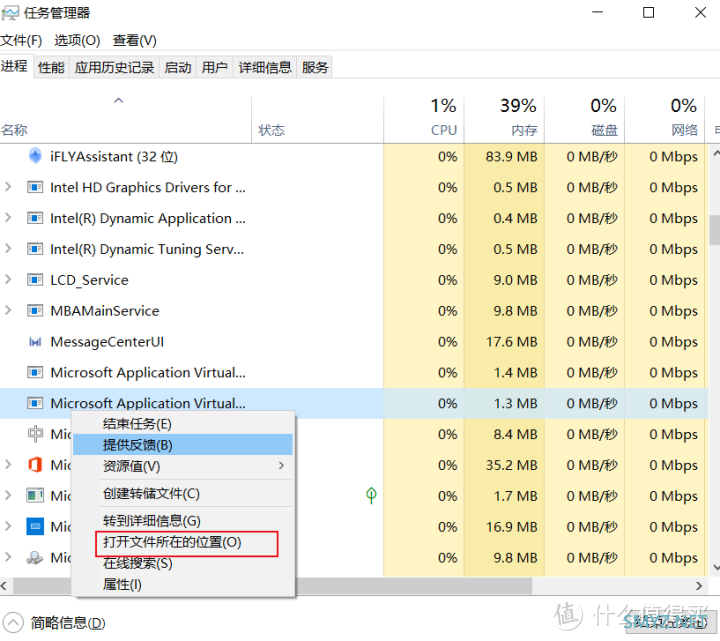This screenshot has width=720, height=641.
Task: Switch to the 性能 tab
Action: pos(51,67)
